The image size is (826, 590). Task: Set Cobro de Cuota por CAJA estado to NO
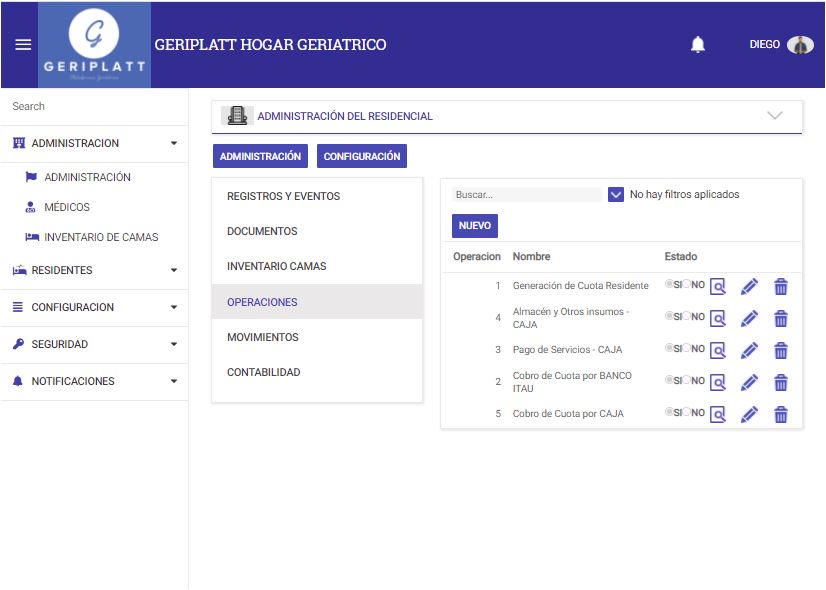pos(686,411)
